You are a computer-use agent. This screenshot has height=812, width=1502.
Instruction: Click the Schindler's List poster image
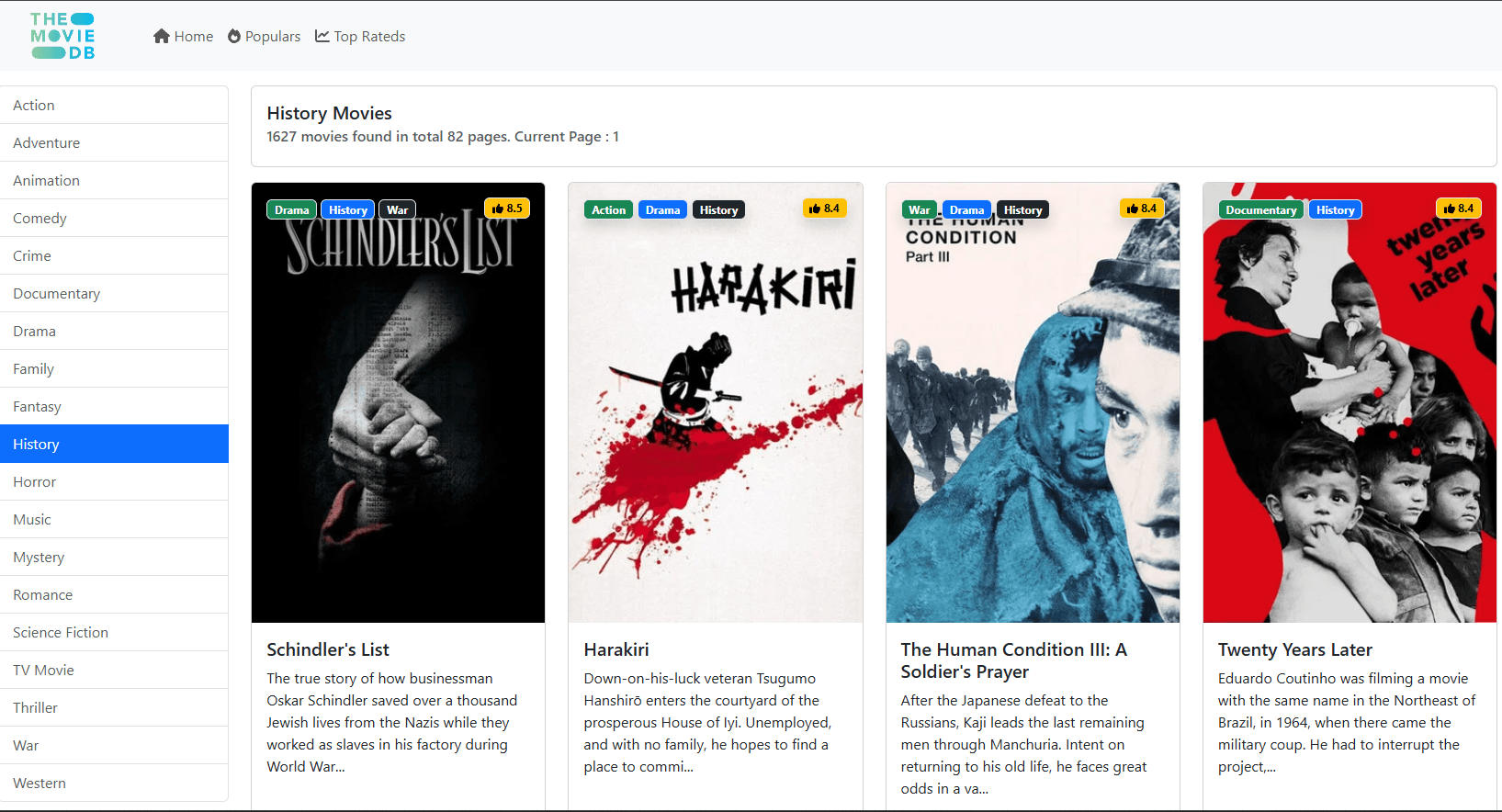[398, 413]
